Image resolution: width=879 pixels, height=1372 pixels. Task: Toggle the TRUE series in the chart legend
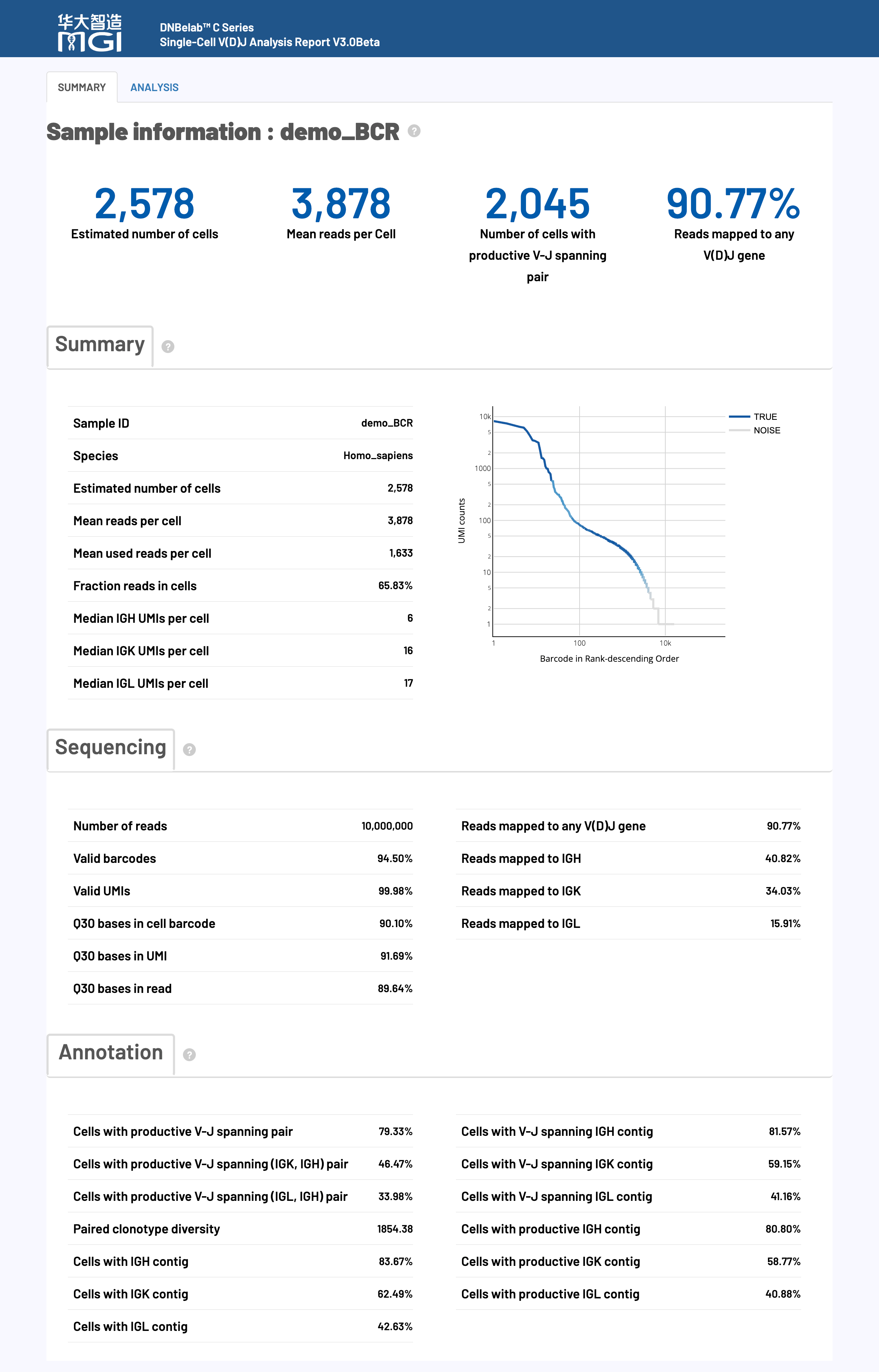point(753,417)
